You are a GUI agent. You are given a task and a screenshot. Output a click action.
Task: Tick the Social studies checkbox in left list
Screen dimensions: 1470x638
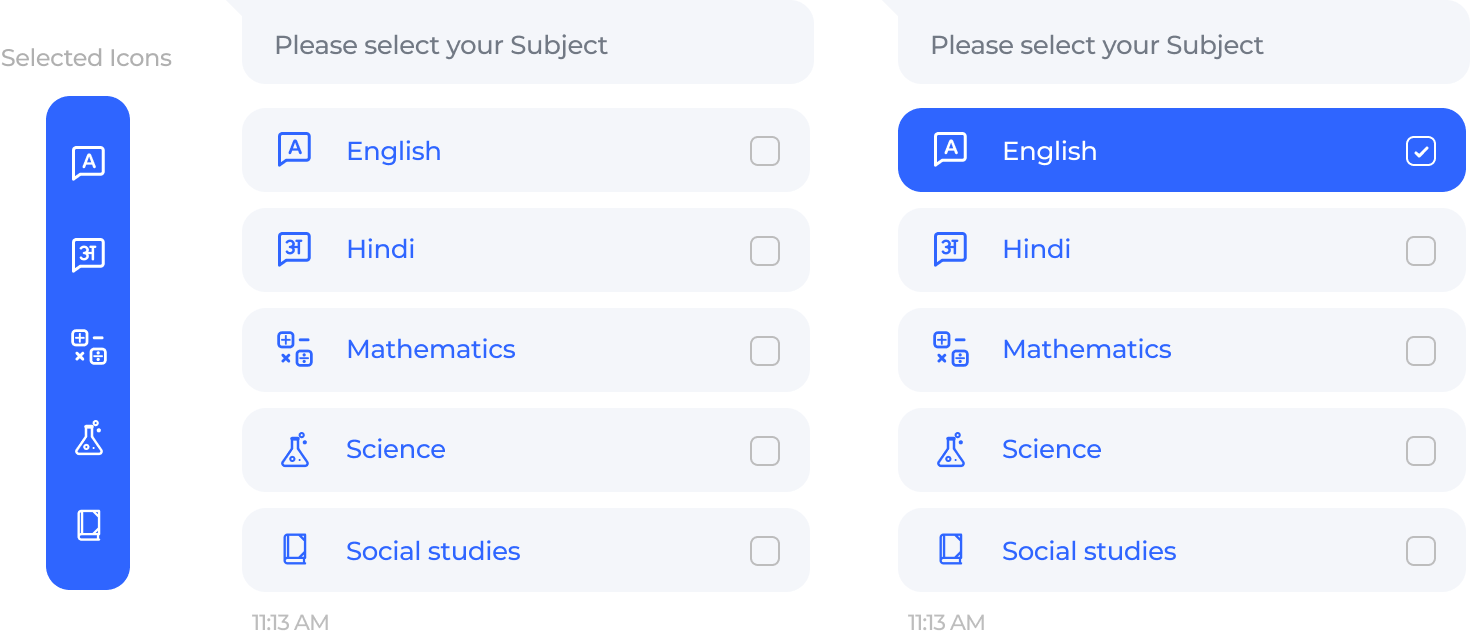click(x=765, y=551)
